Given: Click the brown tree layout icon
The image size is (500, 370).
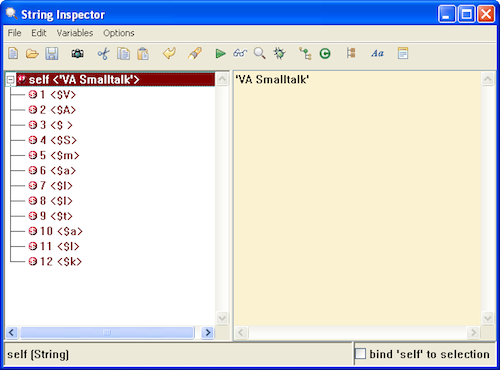Looking at the screenshot, I should pos(351,53).
